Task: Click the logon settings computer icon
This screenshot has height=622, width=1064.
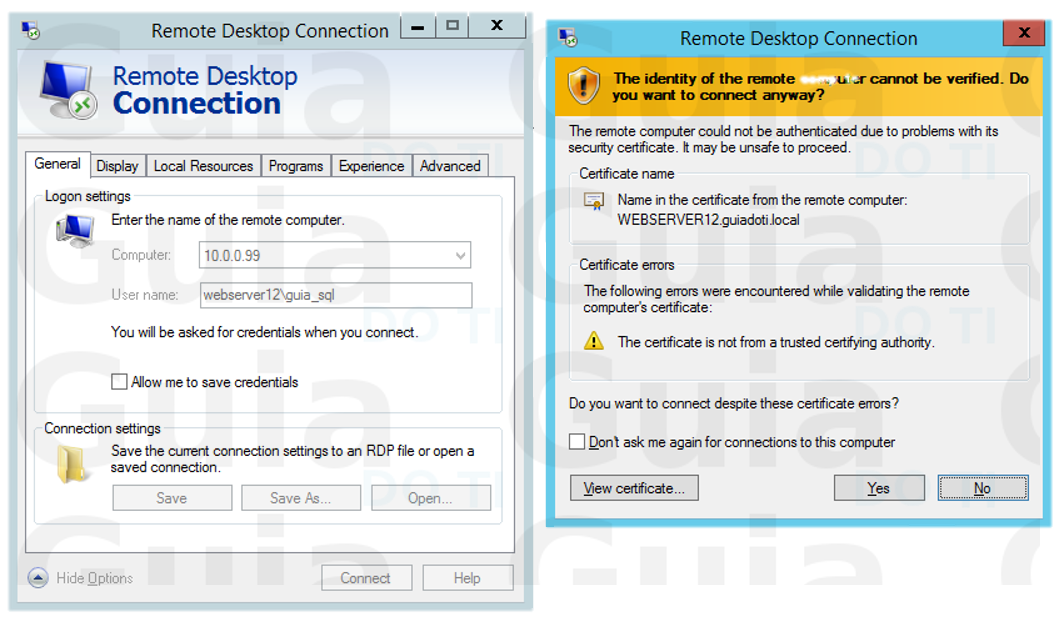Action: (75, 232)
